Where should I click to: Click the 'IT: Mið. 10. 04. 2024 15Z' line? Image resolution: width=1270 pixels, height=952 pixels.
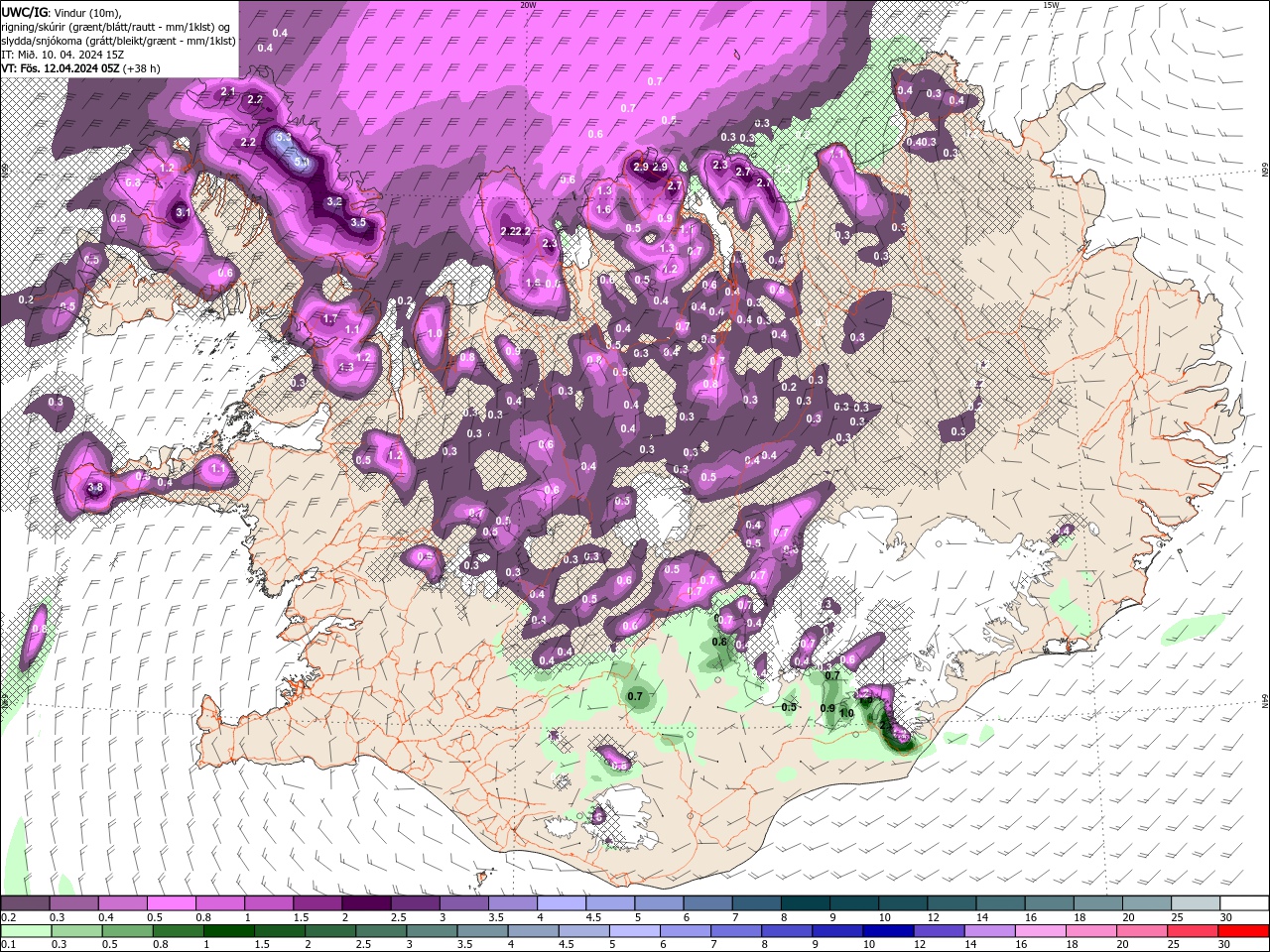click(62, 55)
